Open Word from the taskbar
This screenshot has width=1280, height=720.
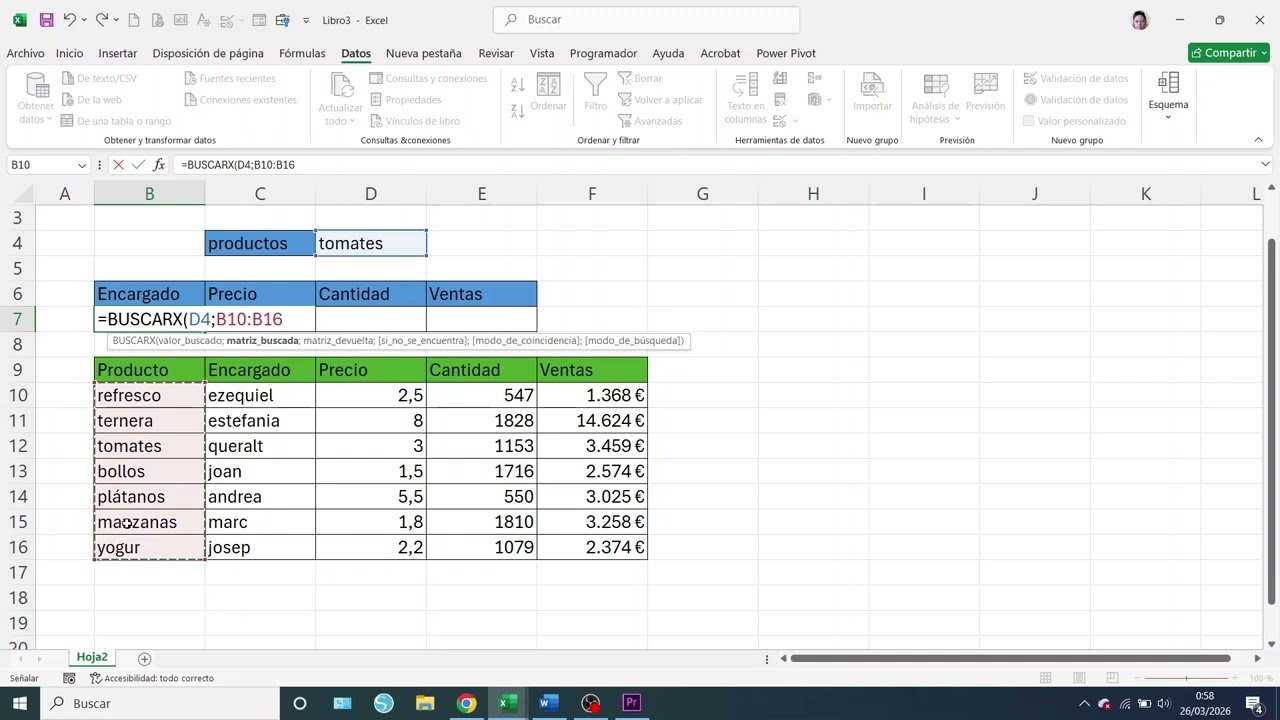click(548, 703)
